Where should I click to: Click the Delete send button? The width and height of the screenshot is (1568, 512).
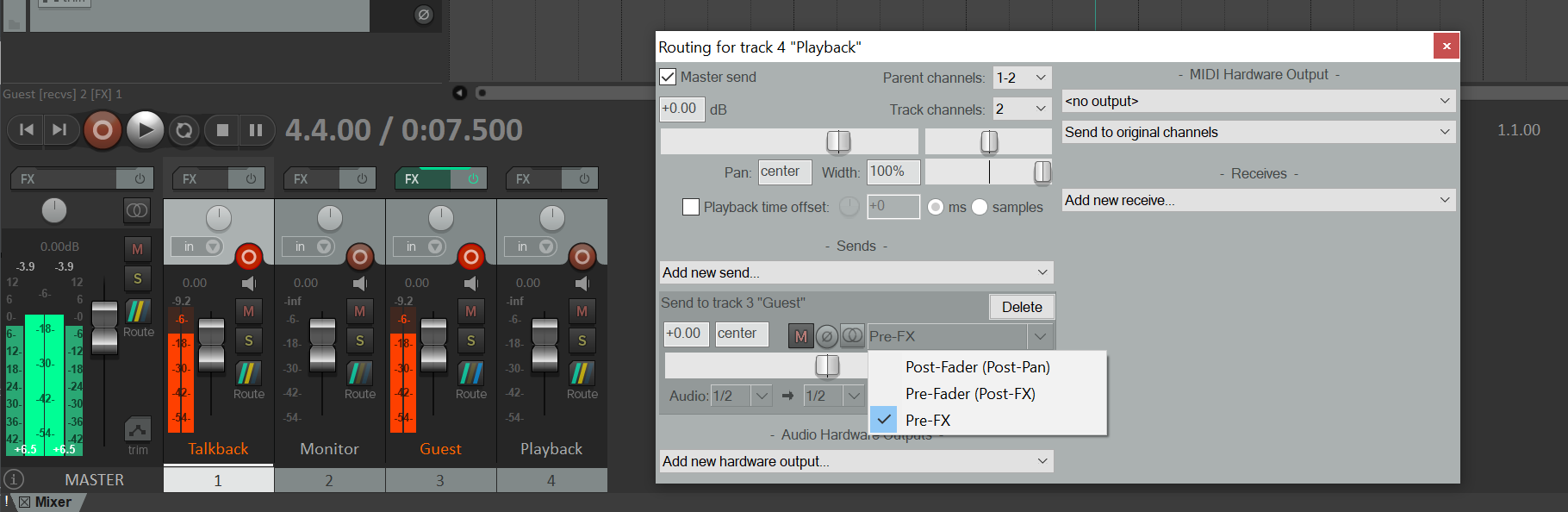(1021, 307)
